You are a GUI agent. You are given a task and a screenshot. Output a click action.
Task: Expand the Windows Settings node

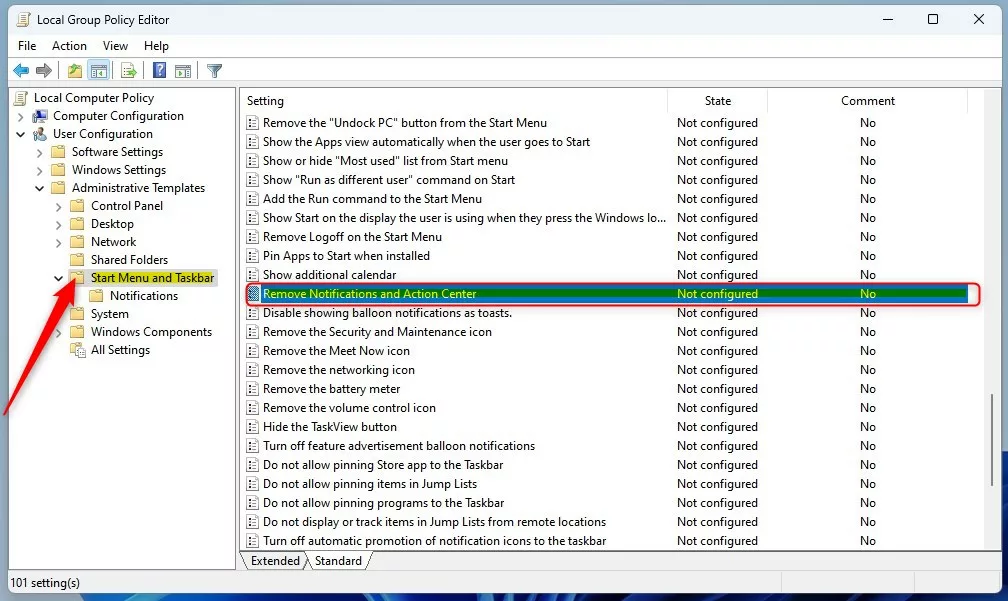[39, 170]
